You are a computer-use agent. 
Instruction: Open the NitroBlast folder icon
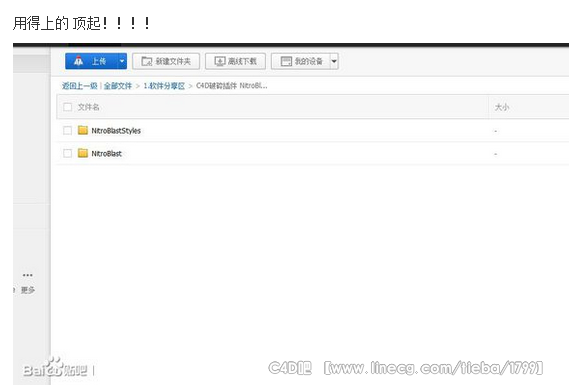pos(83,153)
